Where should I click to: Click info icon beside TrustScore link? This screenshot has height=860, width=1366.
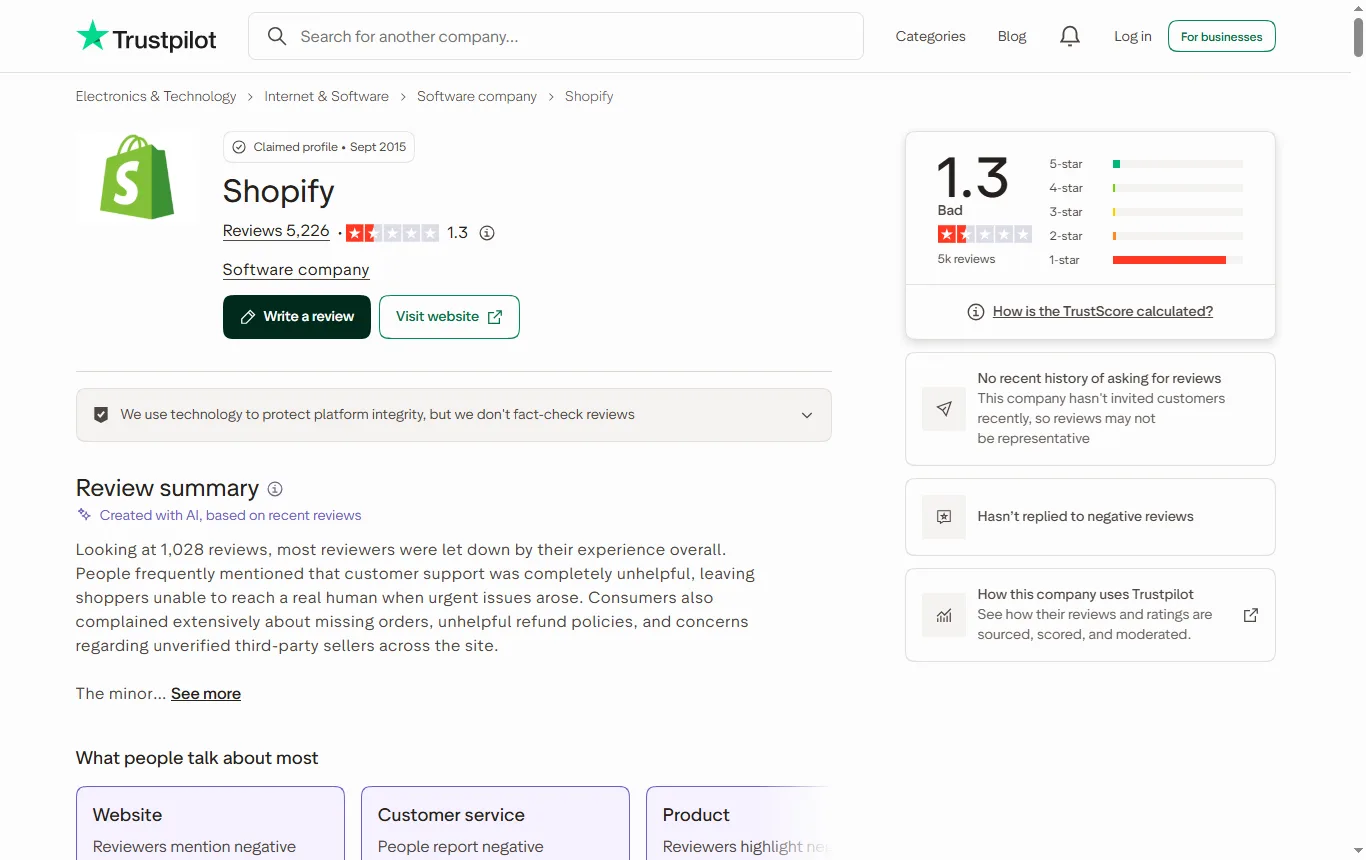pos(976,312)
